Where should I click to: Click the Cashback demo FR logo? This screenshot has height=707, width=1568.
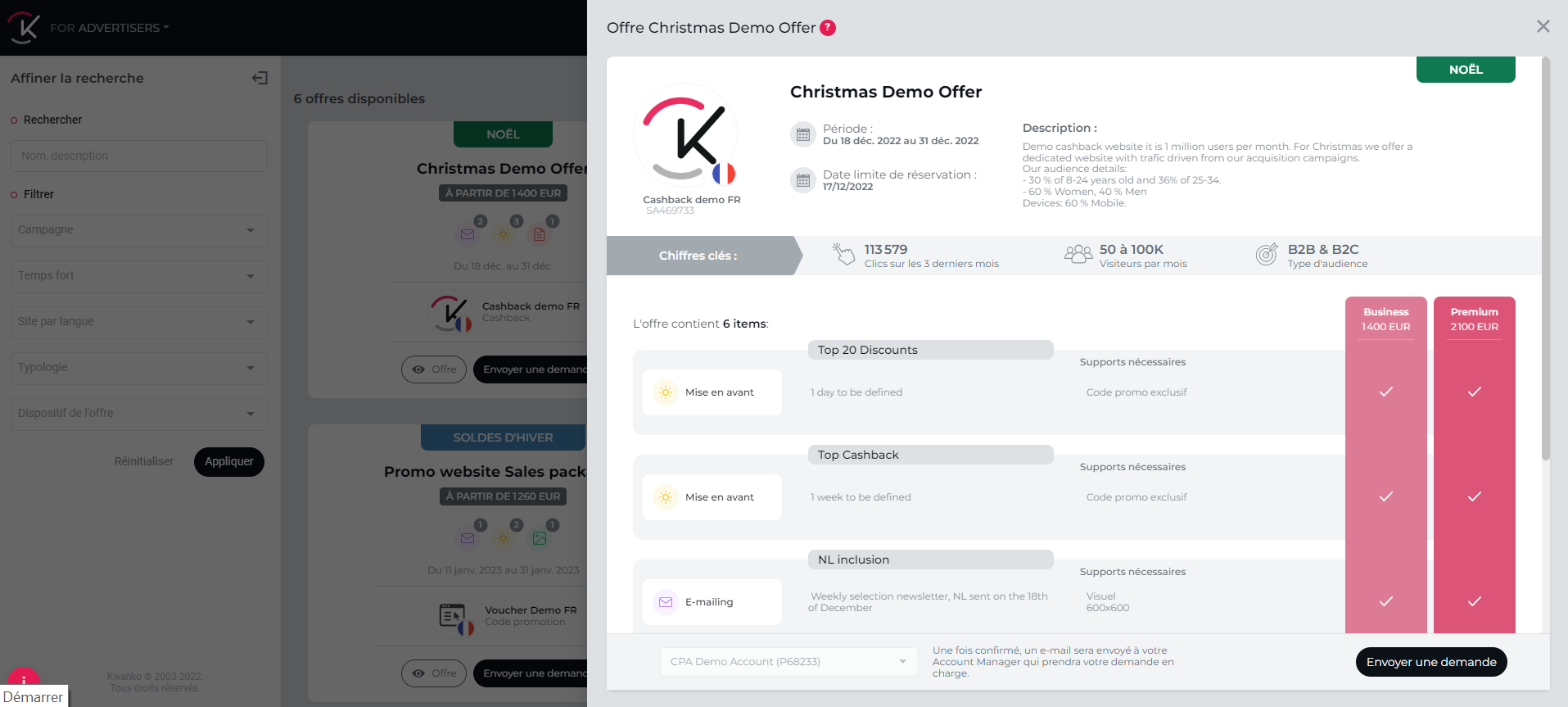click(685, 136)
